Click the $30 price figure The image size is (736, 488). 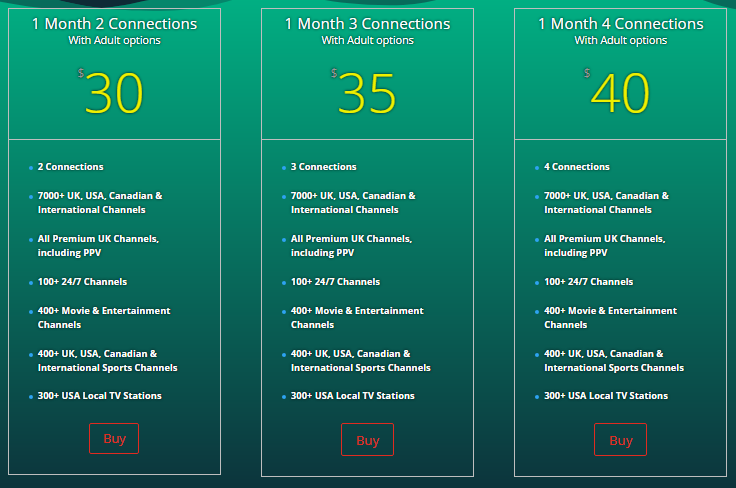tap(114, 93)
